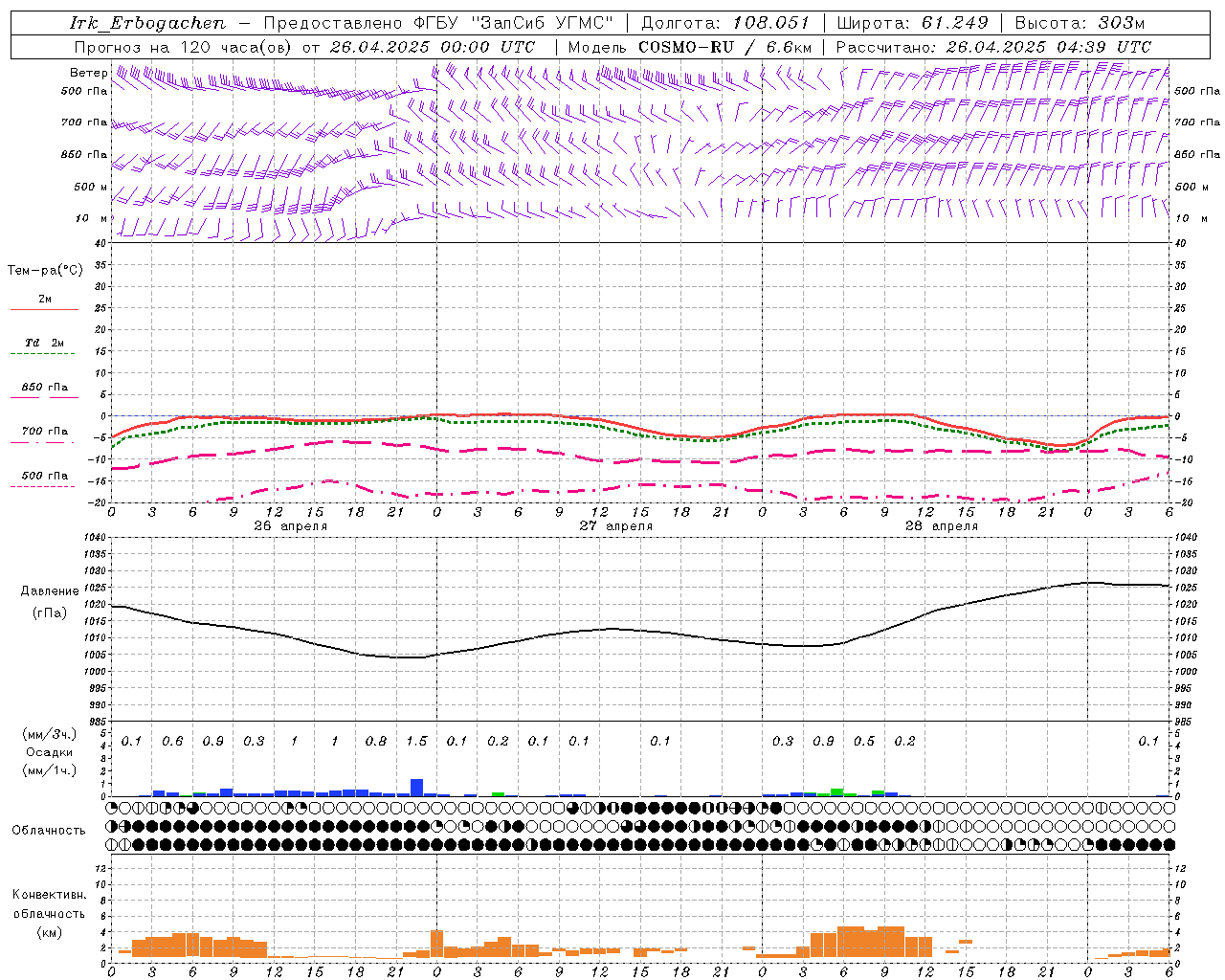Click the 27 апреля date label
Image resolution: width=1225 pixels, height=980 pixels.
615,526
